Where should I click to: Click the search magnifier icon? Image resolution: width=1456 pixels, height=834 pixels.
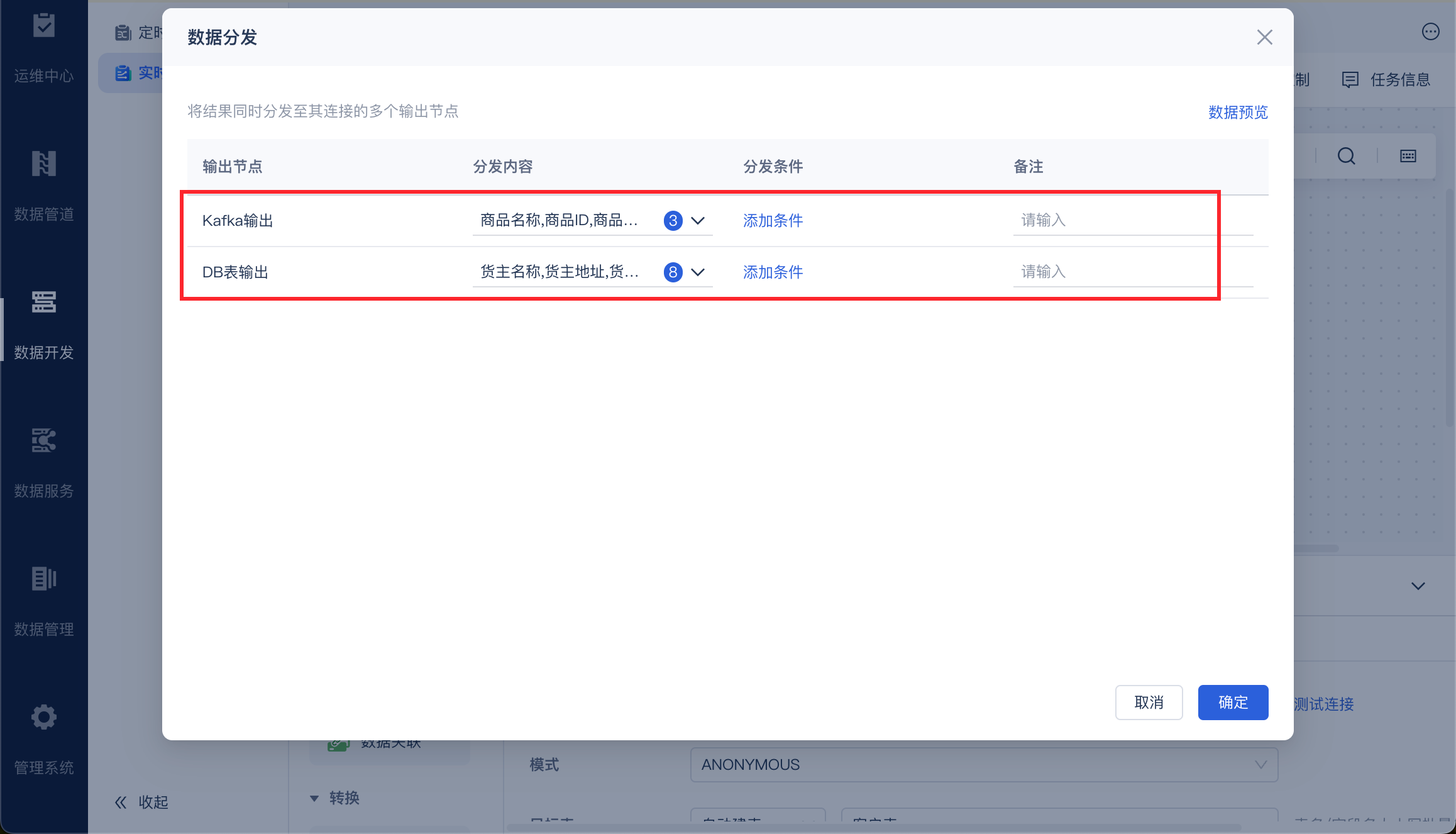(x=1346, y=156)
